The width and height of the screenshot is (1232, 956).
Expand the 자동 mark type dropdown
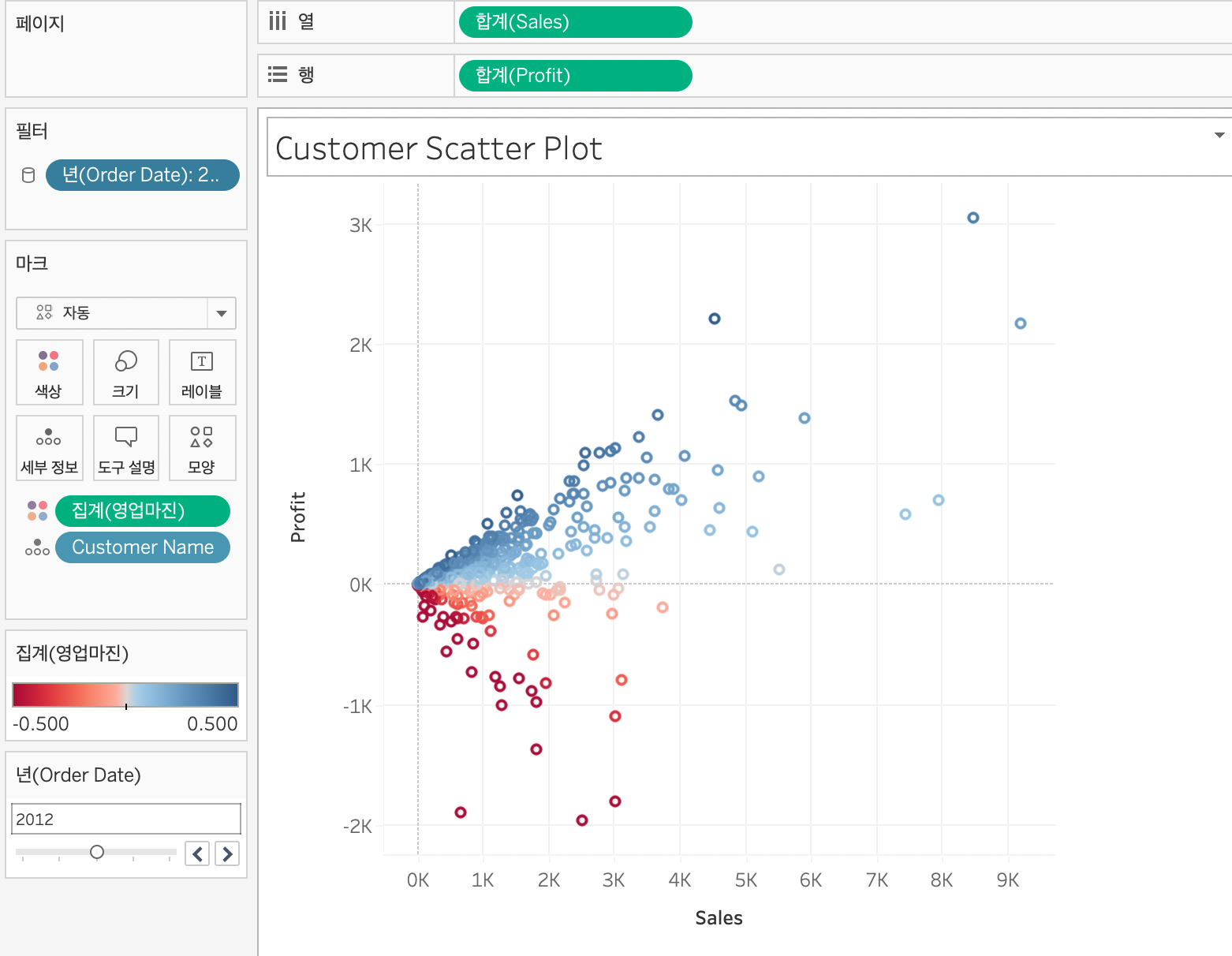[x=222, y=313]
